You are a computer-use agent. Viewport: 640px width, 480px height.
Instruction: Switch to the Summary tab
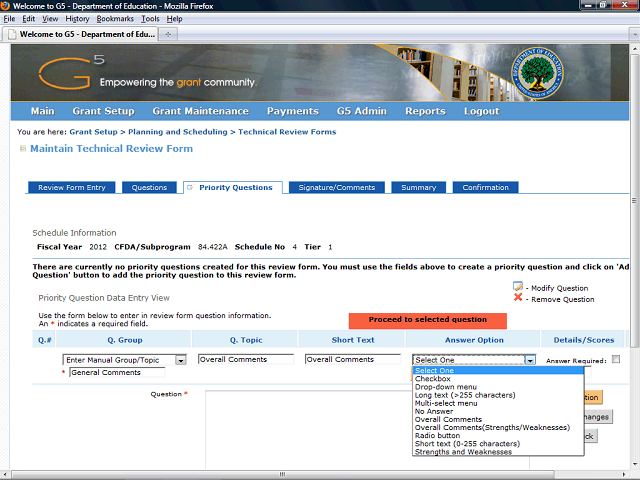point(418,187)
